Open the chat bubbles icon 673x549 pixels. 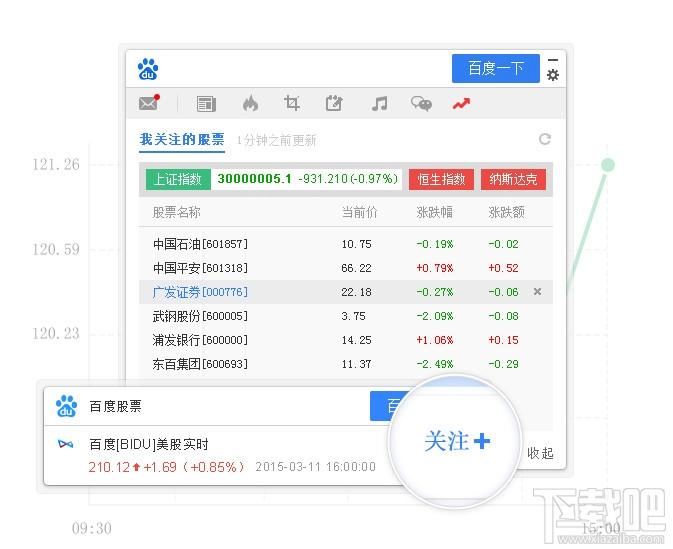[421, 103]
